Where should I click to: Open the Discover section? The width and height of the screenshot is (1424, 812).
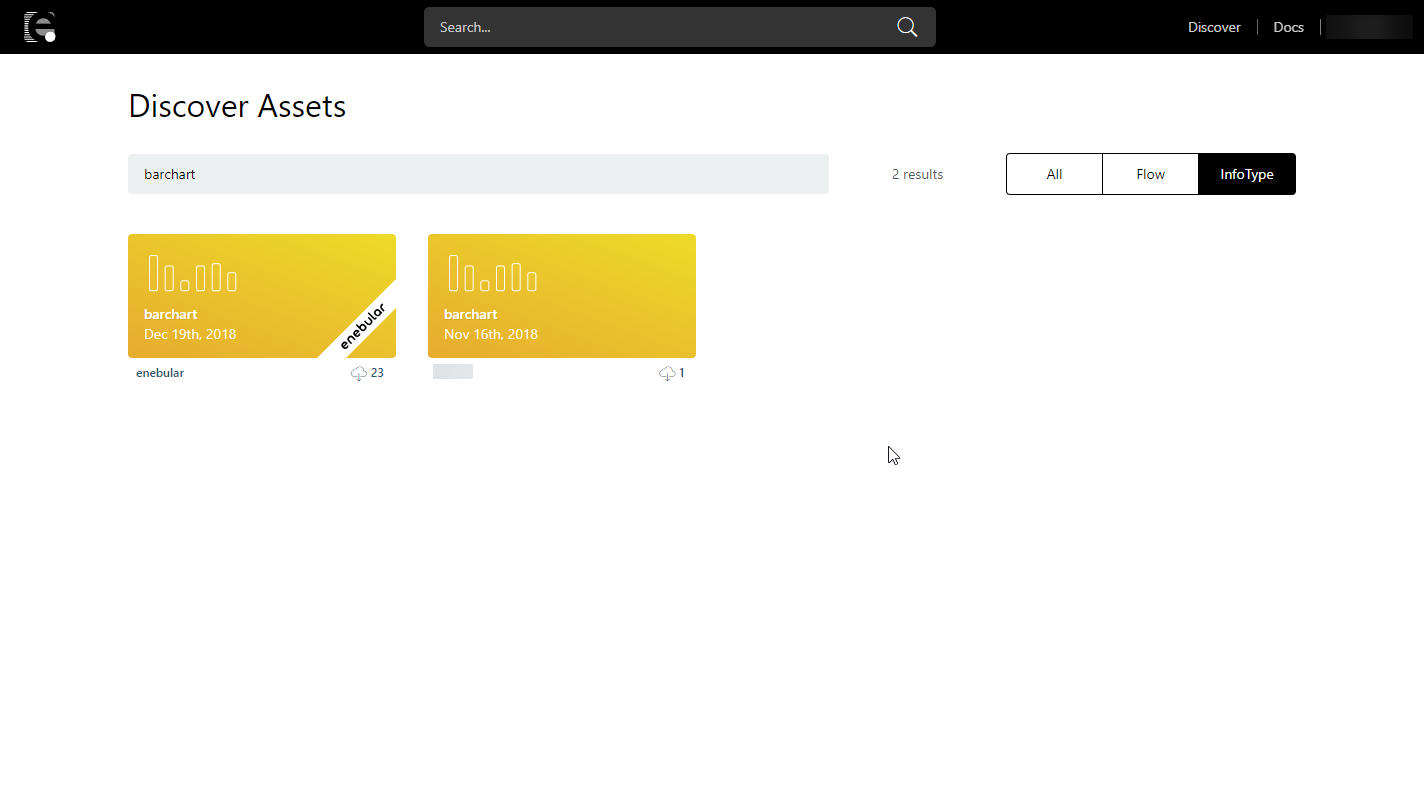click(1214, 27)
